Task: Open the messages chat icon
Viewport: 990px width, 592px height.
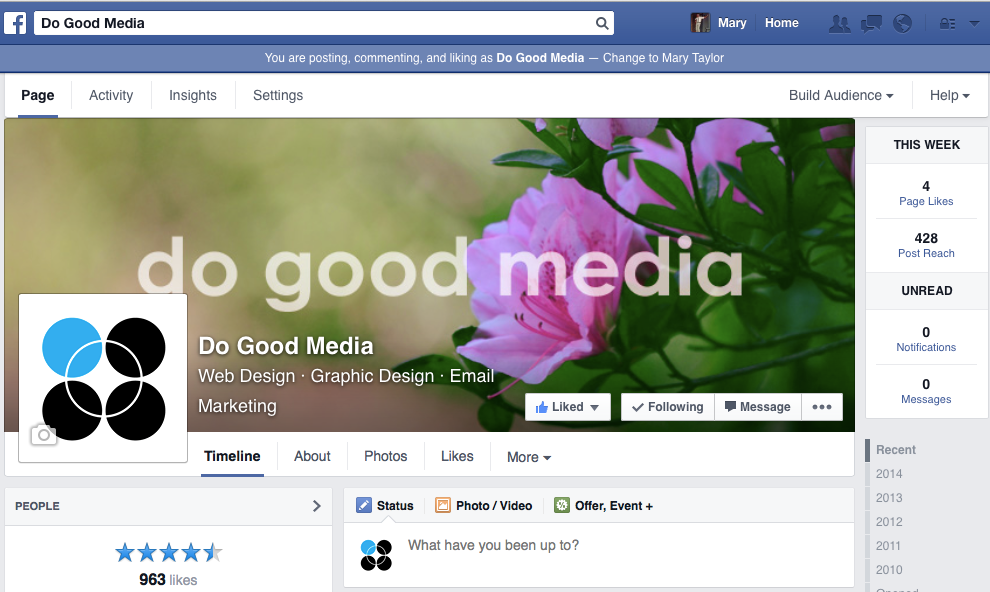Action: [x=871, y=23]
